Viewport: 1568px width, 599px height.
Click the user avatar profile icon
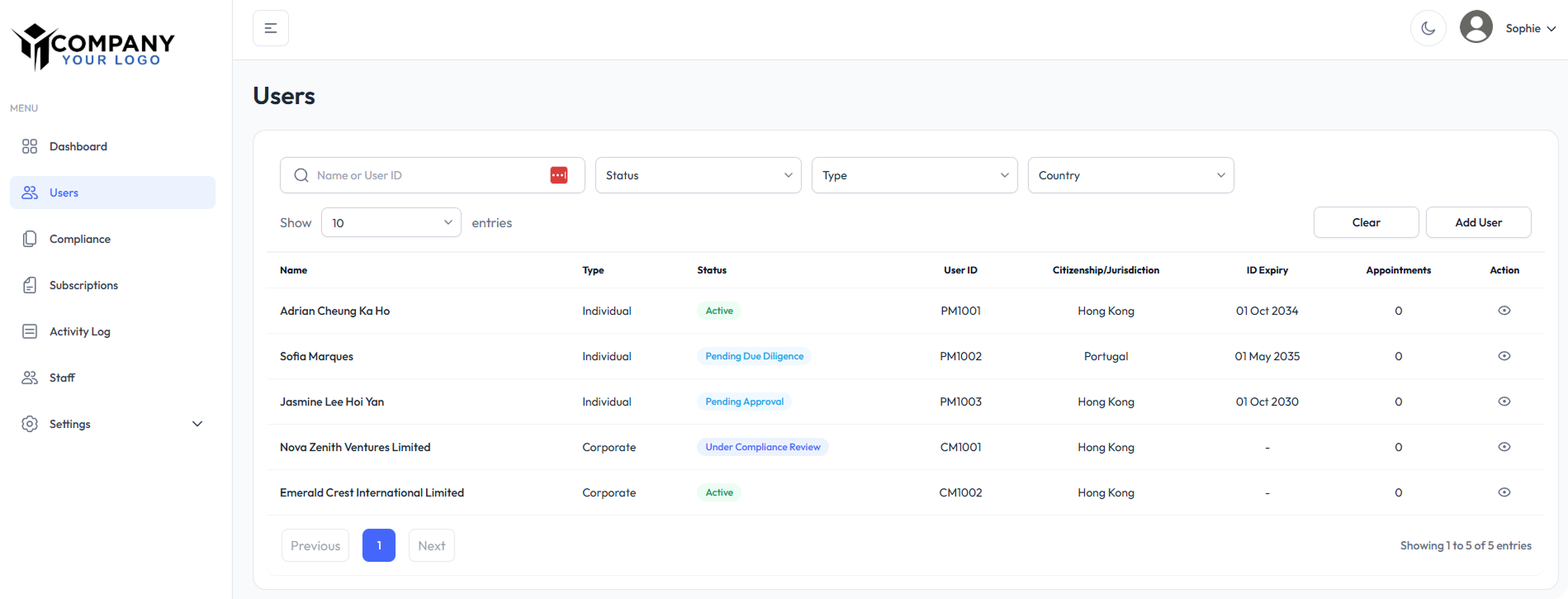pos(1476,26)
